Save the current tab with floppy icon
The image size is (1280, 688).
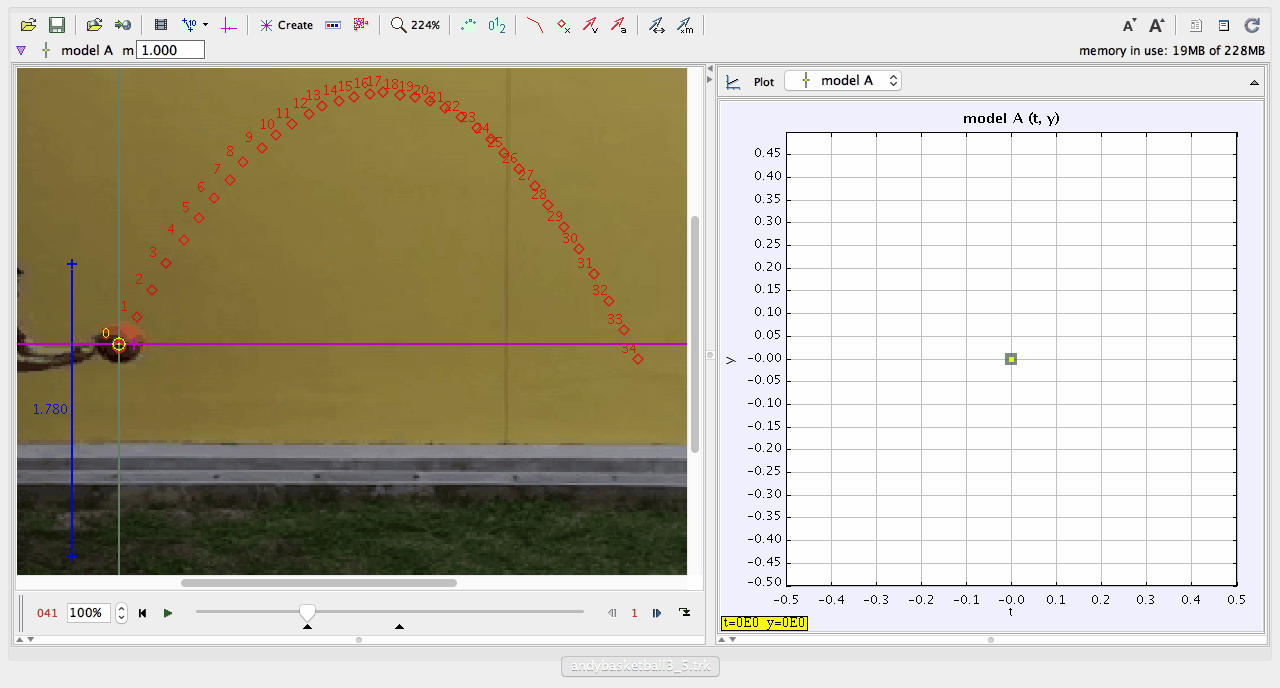pos(57,25)
